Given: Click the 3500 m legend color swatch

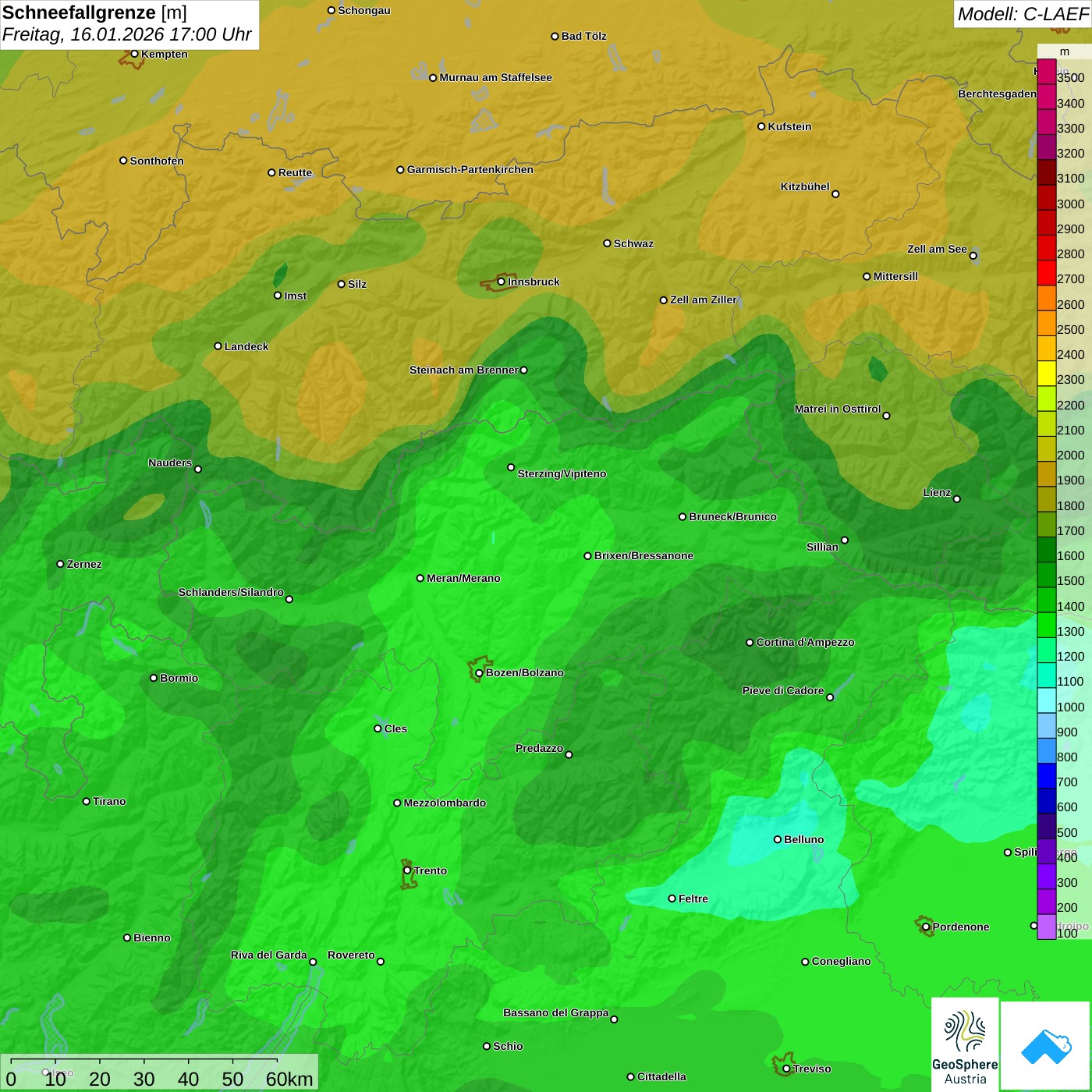Looking at the screenshot, I should pyautogui.click(x=1046, y=72).
